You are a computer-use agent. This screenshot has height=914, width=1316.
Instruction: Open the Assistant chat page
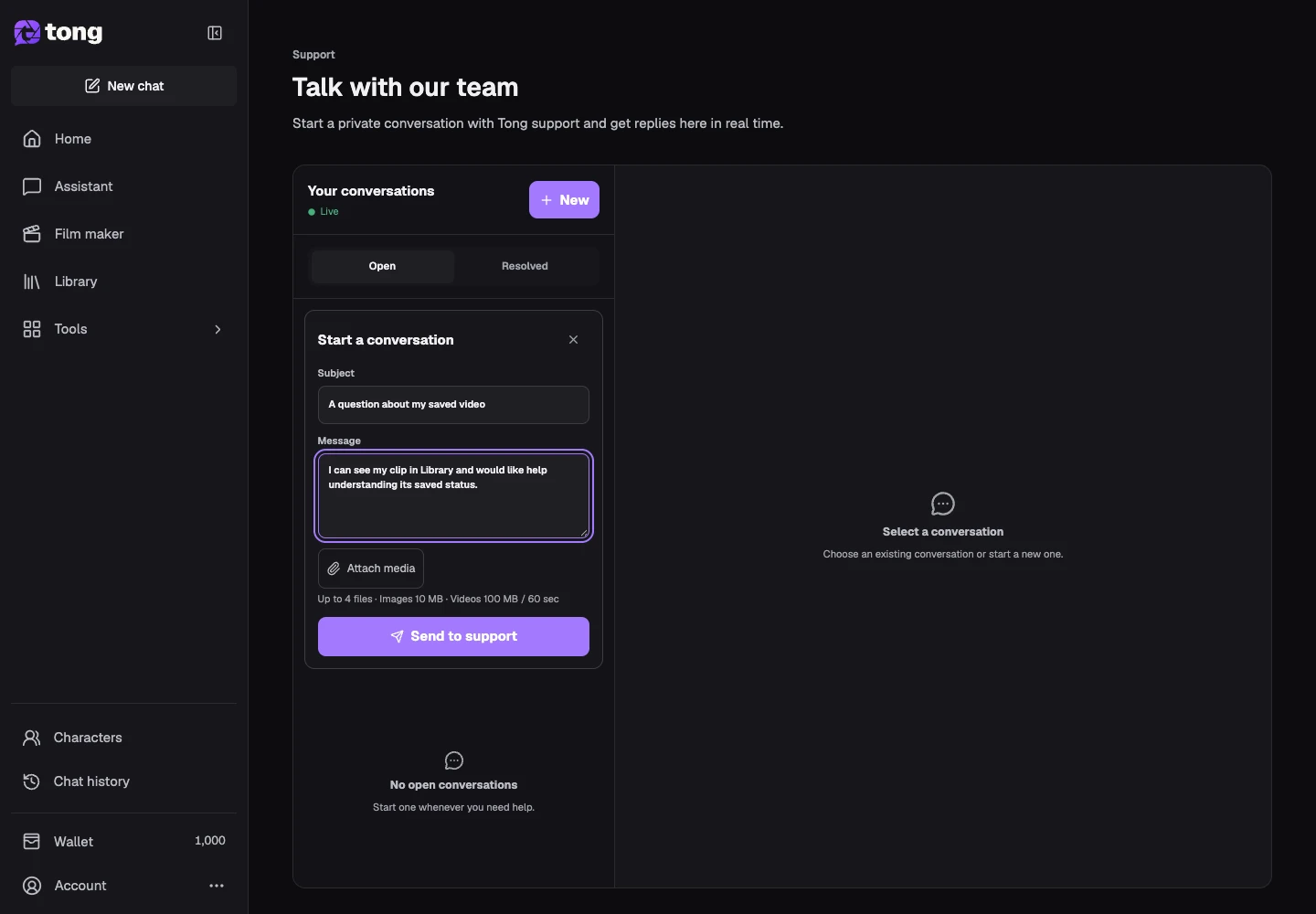(123, 186)
